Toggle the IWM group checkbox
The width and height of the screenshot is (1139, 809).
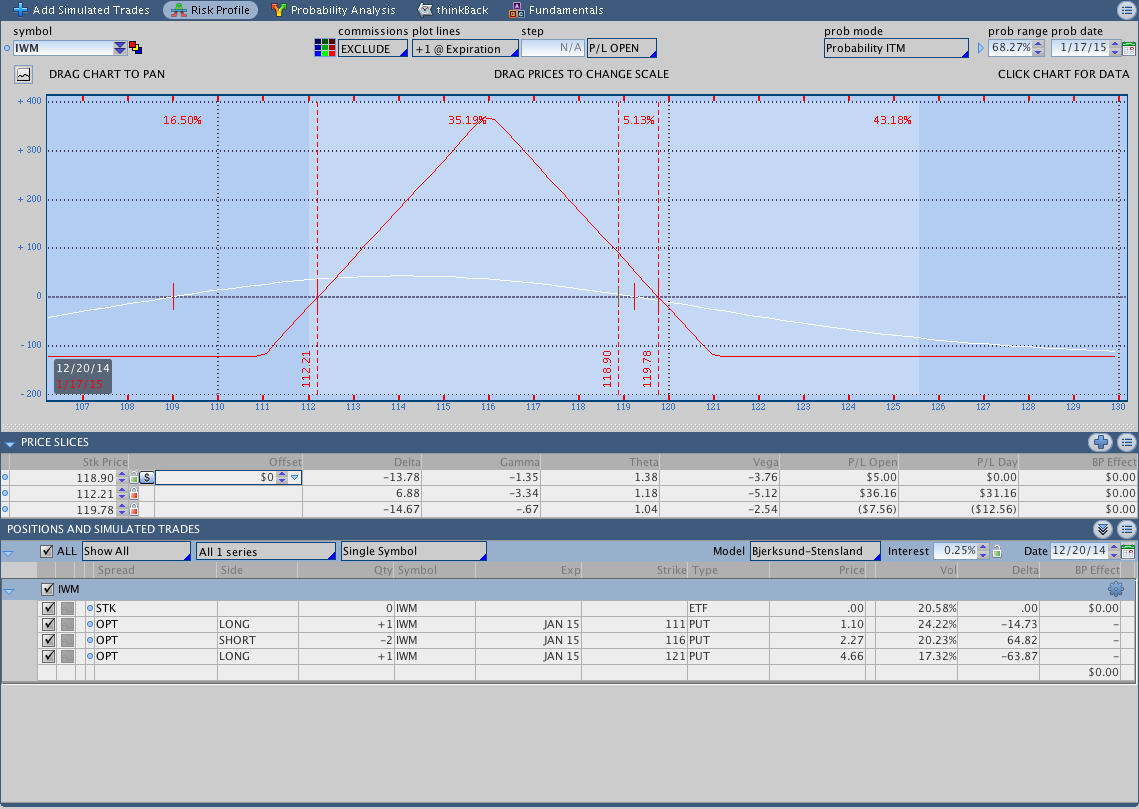[48, 589]
